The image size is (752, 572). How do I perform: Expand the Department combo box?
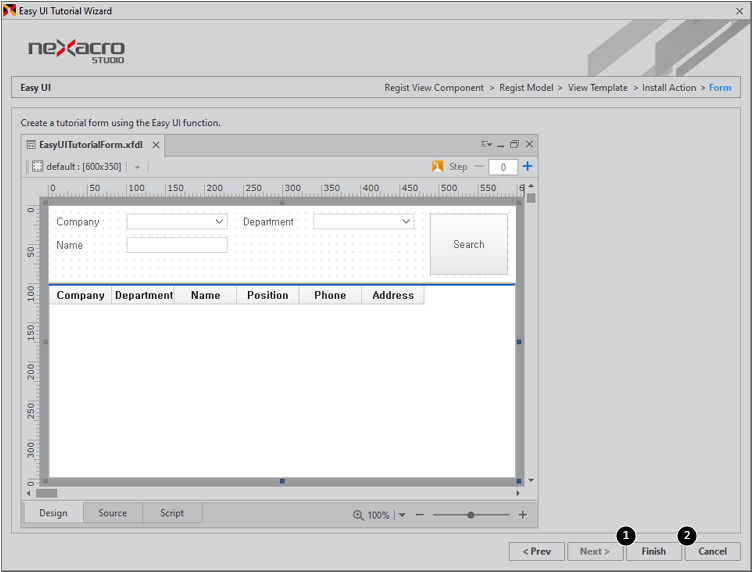(406, 222)
